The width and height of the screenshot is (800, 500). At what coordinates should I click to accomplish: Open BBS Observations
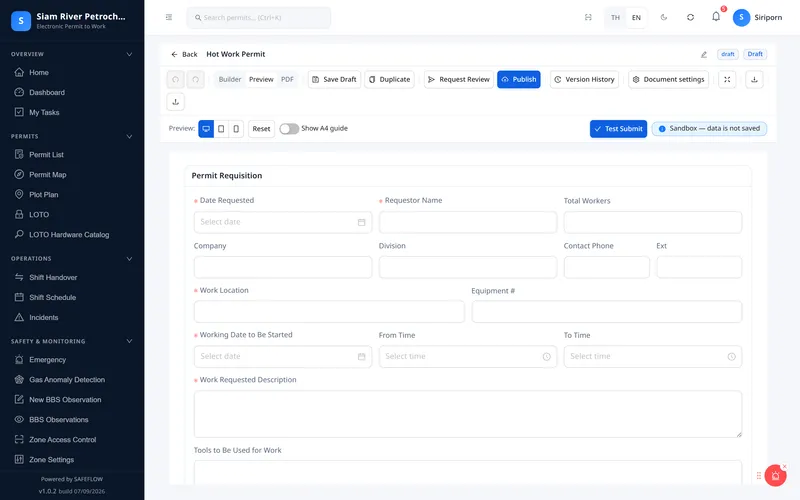(59, 419)
